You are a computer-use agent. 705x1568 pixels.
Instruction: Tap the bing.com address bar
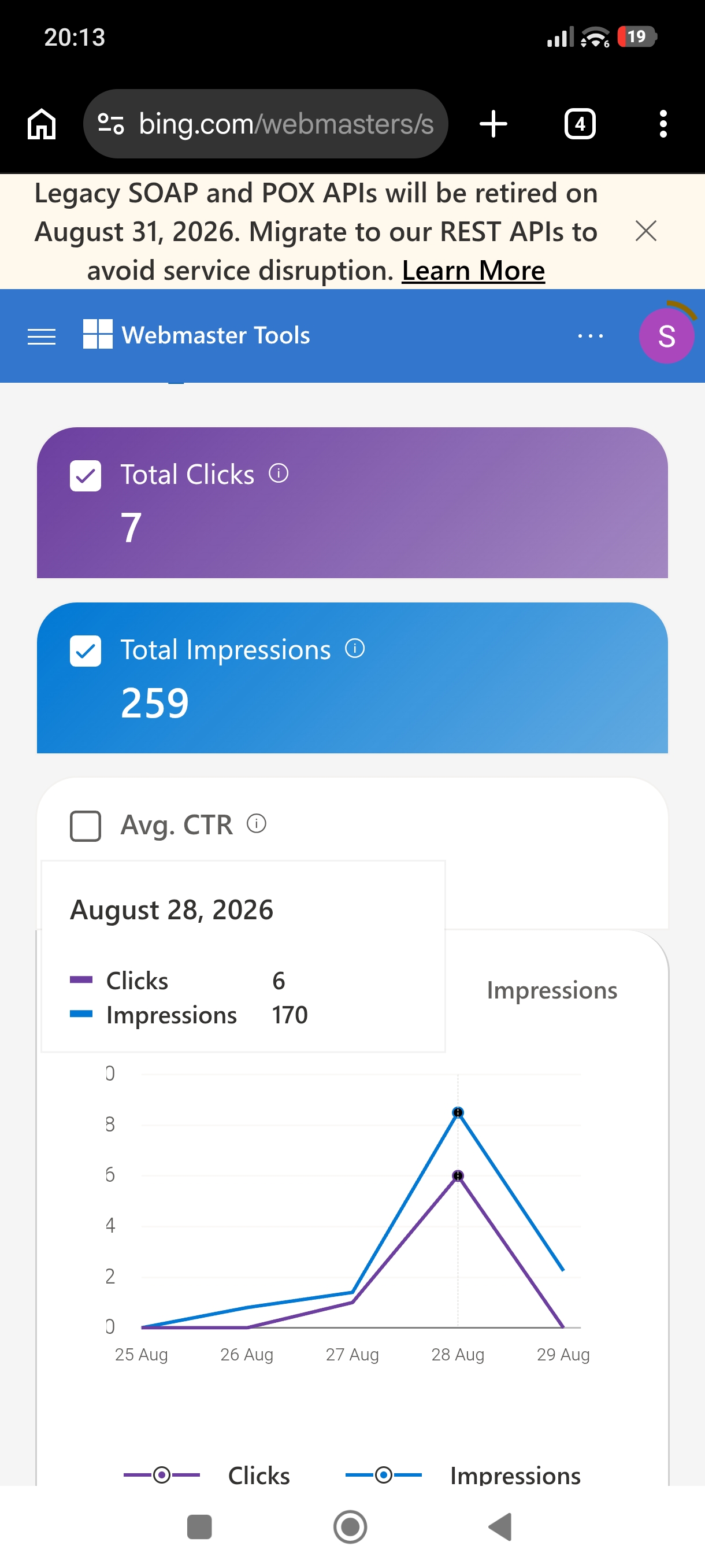click(266, 124)
